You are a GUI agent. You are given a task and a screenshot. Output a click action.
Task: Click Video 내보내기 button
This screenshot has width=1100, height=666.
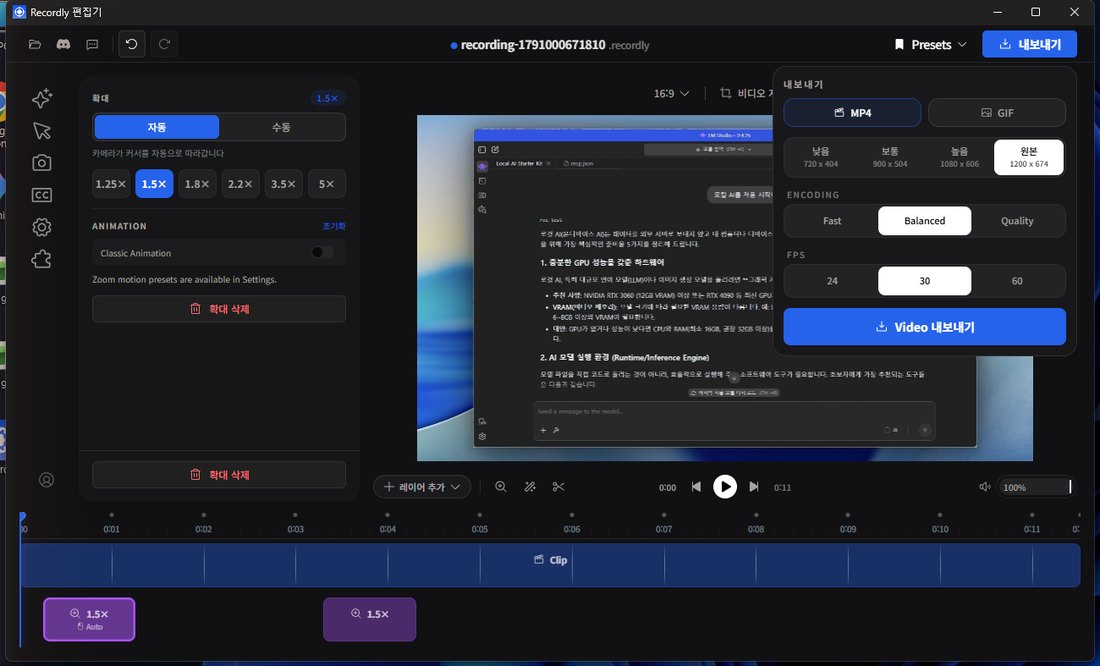coord(925,327)
